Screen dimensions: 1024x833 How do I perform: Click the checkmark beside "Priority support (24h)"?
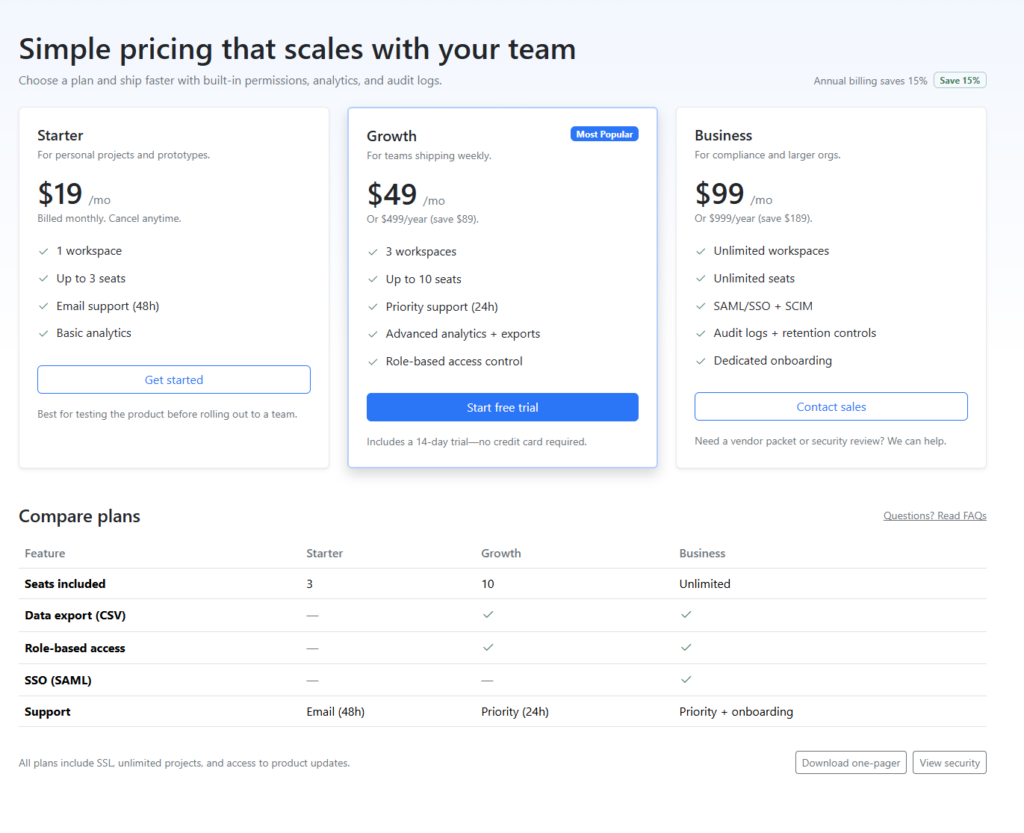pos(373,307)
